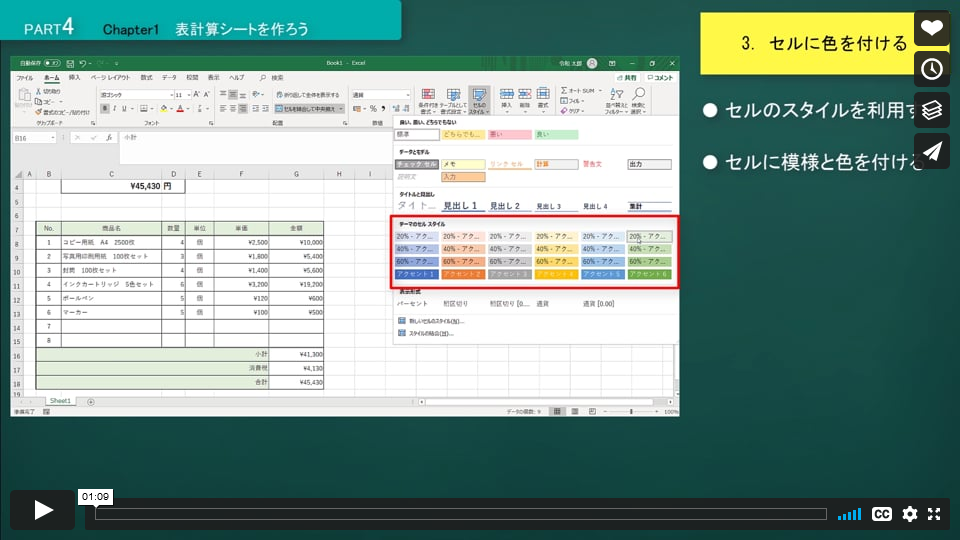Click insert function fx icon

point(108,138)
